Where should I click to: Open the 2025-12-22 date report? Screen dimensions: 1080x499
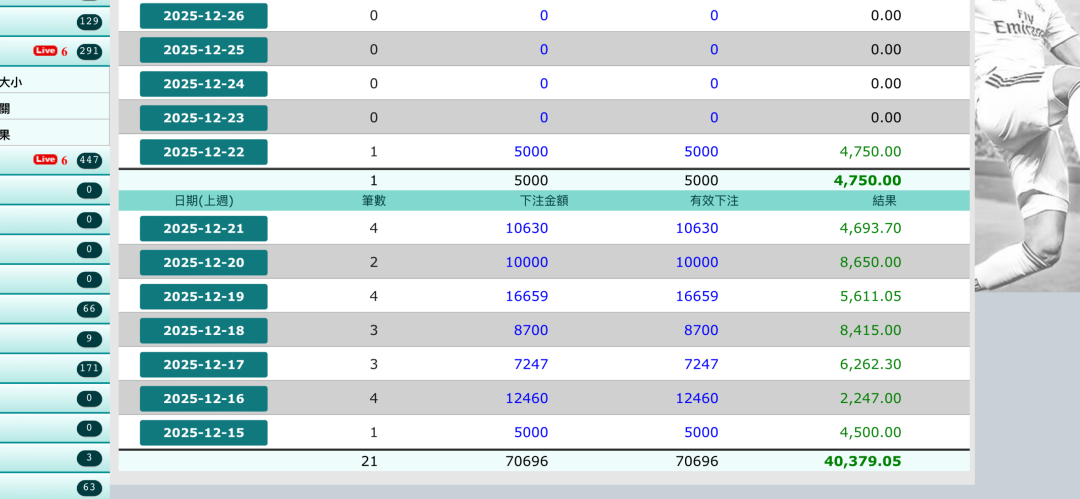click(203, 152)
